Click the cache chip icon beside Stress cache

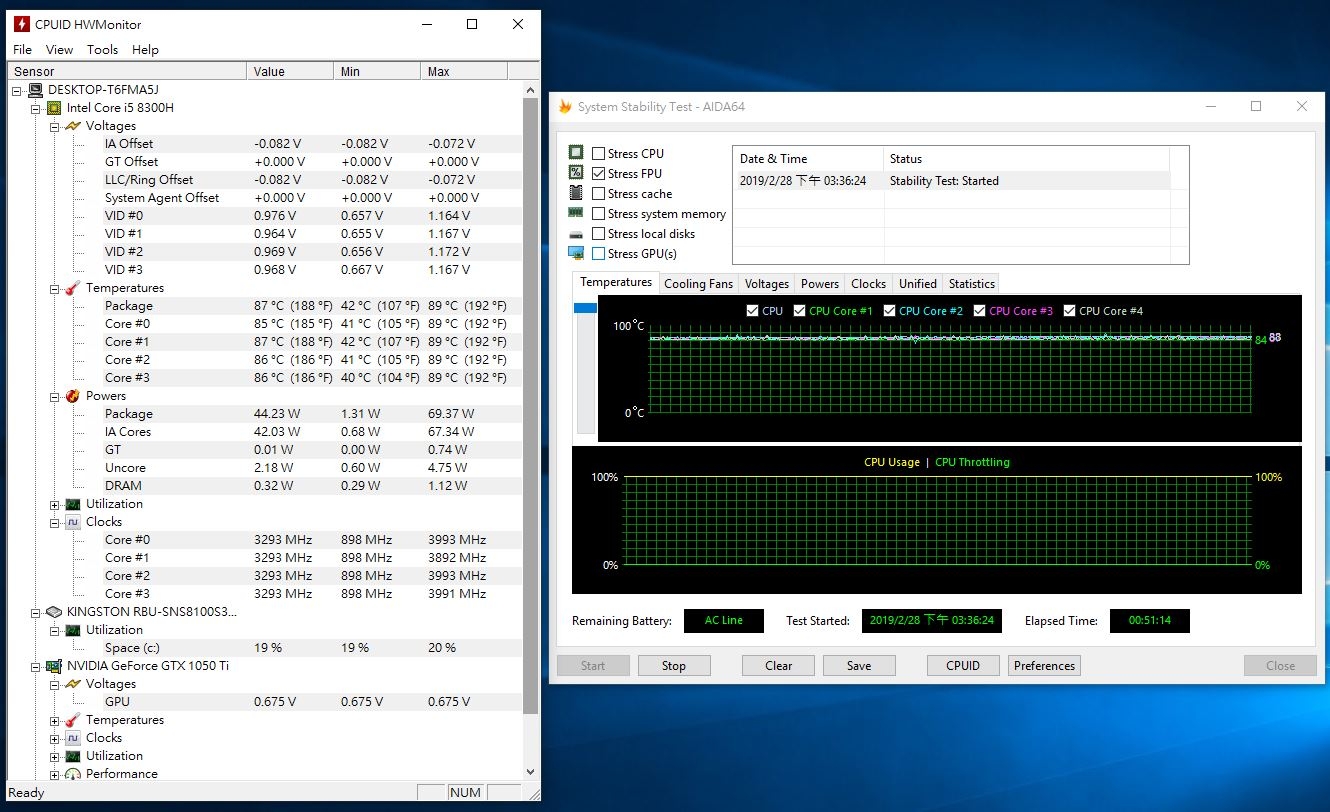click(x=576, y=193)
